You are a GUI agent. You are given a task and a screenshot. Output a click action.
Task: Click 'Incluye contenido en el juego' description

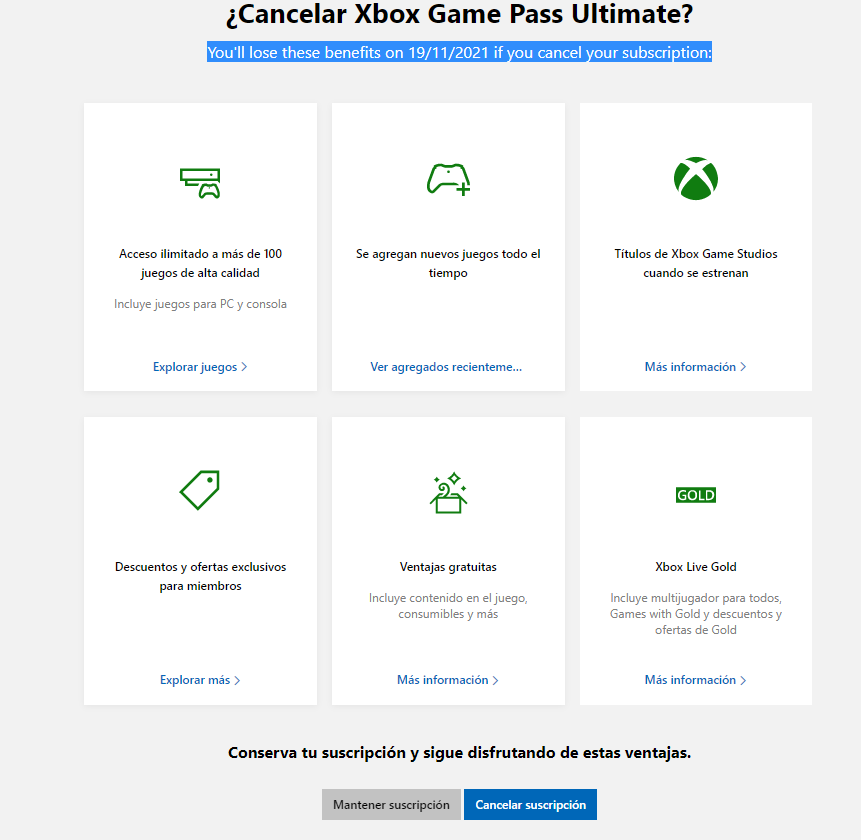[x=448, y=606]
